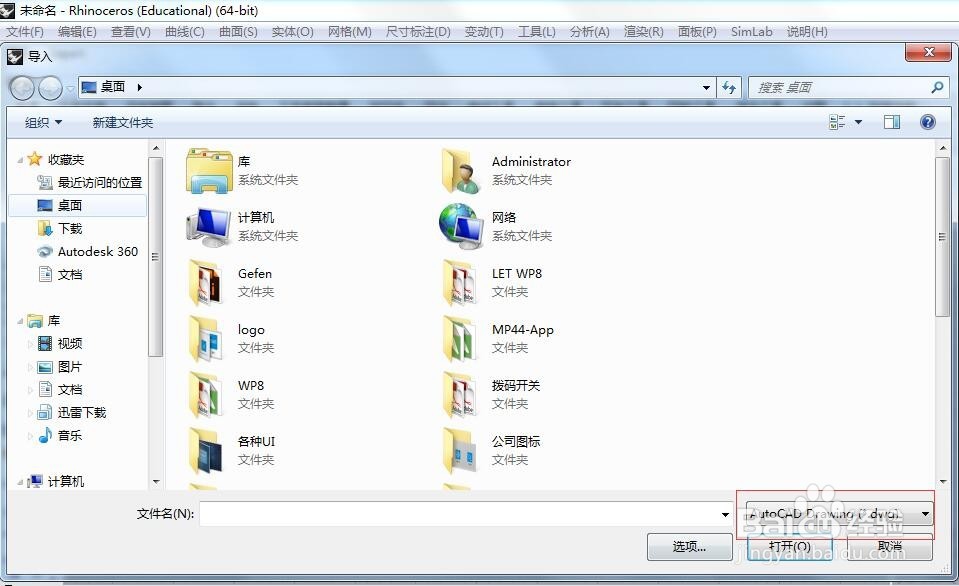Viewport: 959px width, 586px height.
Task: Click the refresh button beside address bar
Action: [x=729, y=87]
